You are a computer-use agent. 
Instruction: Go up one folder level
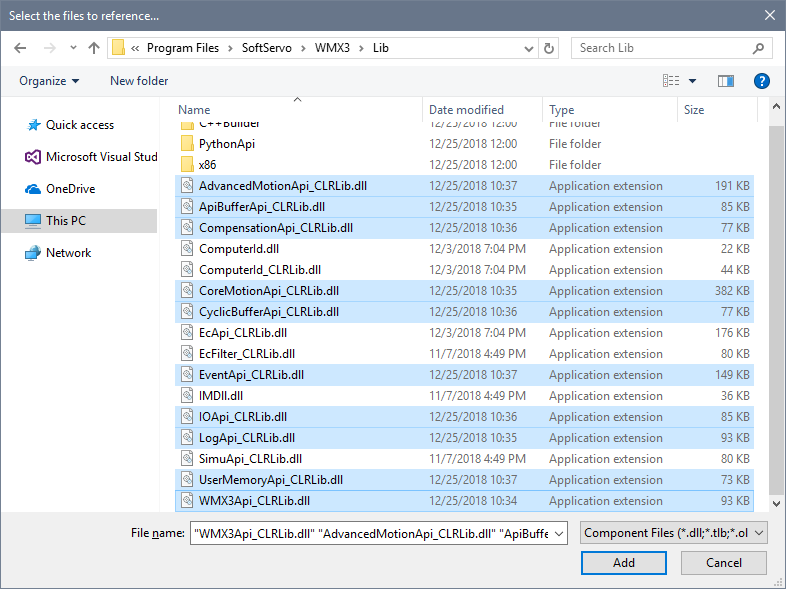pos(94,48)
